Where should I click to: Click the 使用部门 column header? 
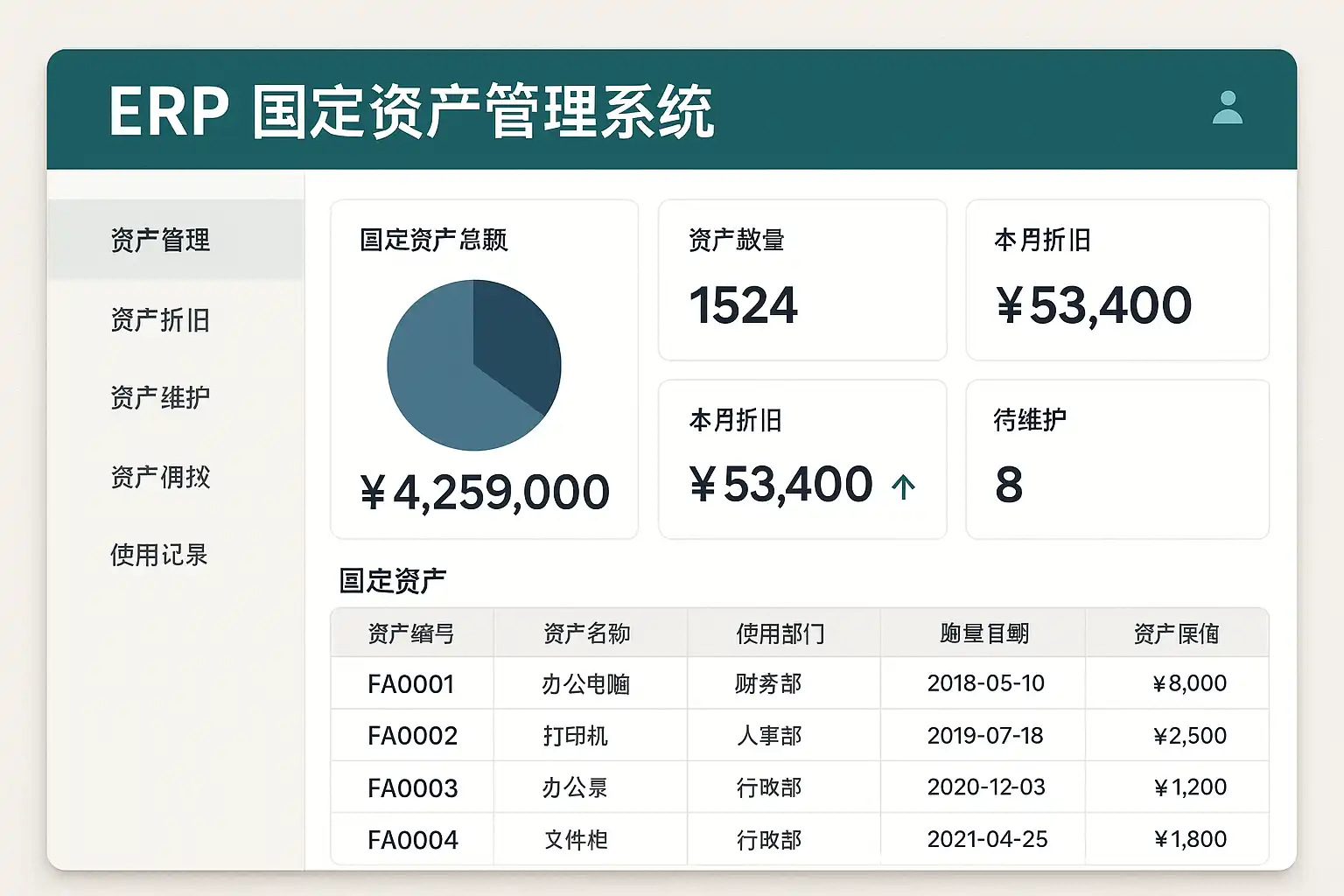point(780,633)
